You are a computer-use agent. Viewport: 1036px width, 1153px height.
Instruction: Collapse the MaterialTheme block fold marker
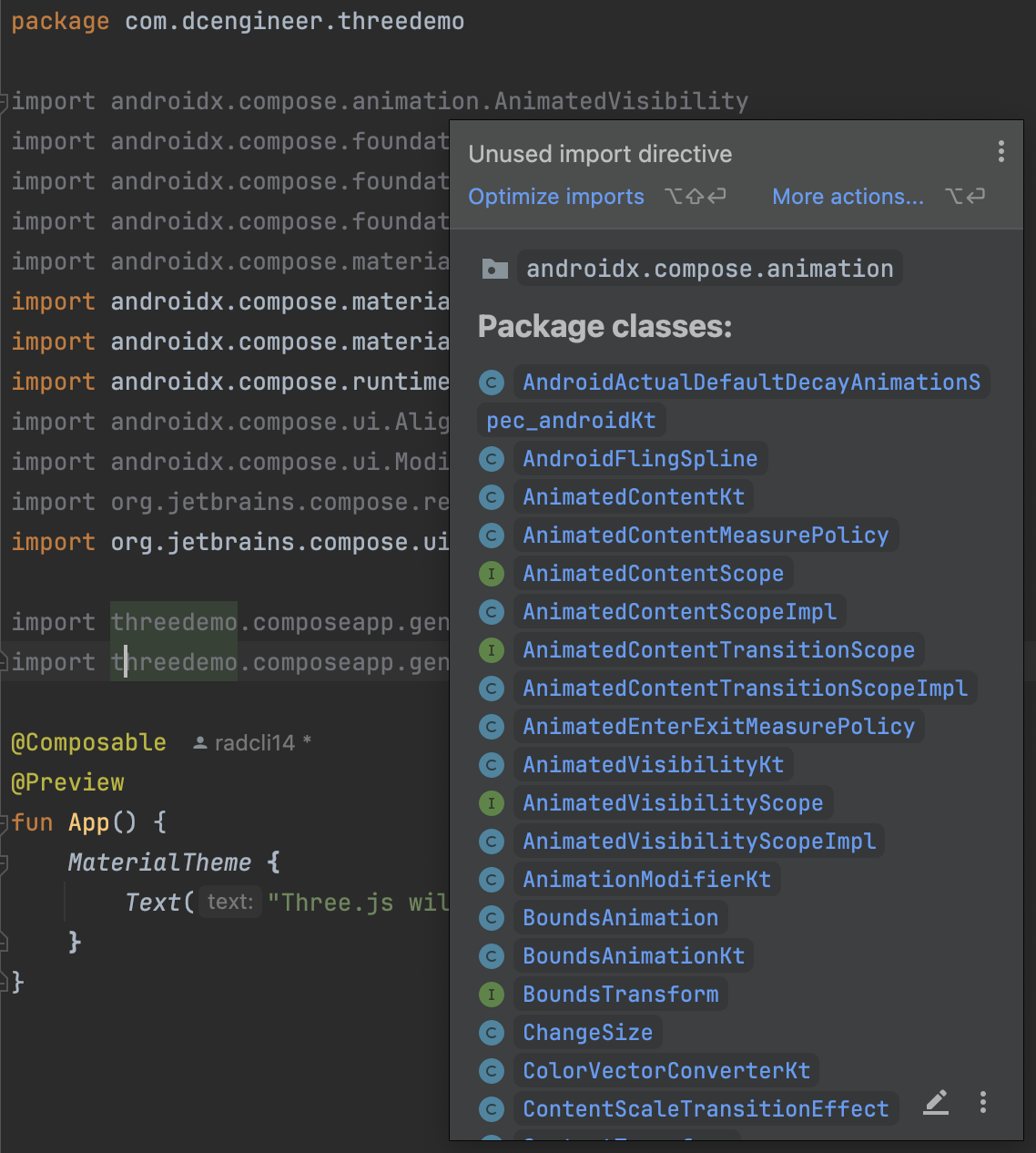(x=5, y=862)
